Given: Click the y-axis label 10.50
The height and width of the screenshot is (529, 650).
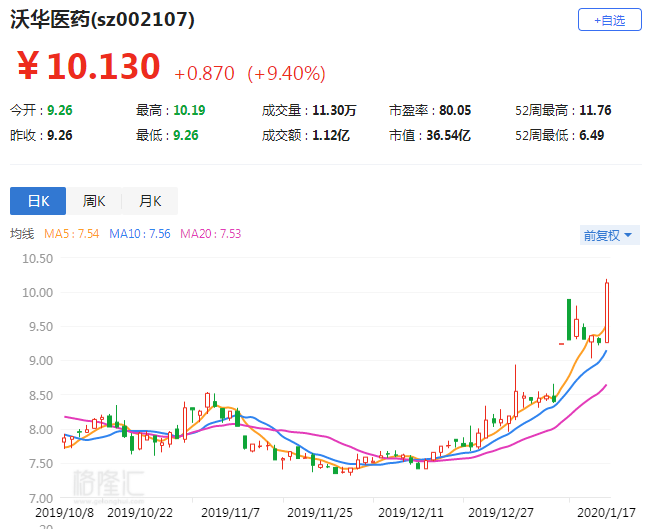Looking at the screenshot, I should coord(38,259).
